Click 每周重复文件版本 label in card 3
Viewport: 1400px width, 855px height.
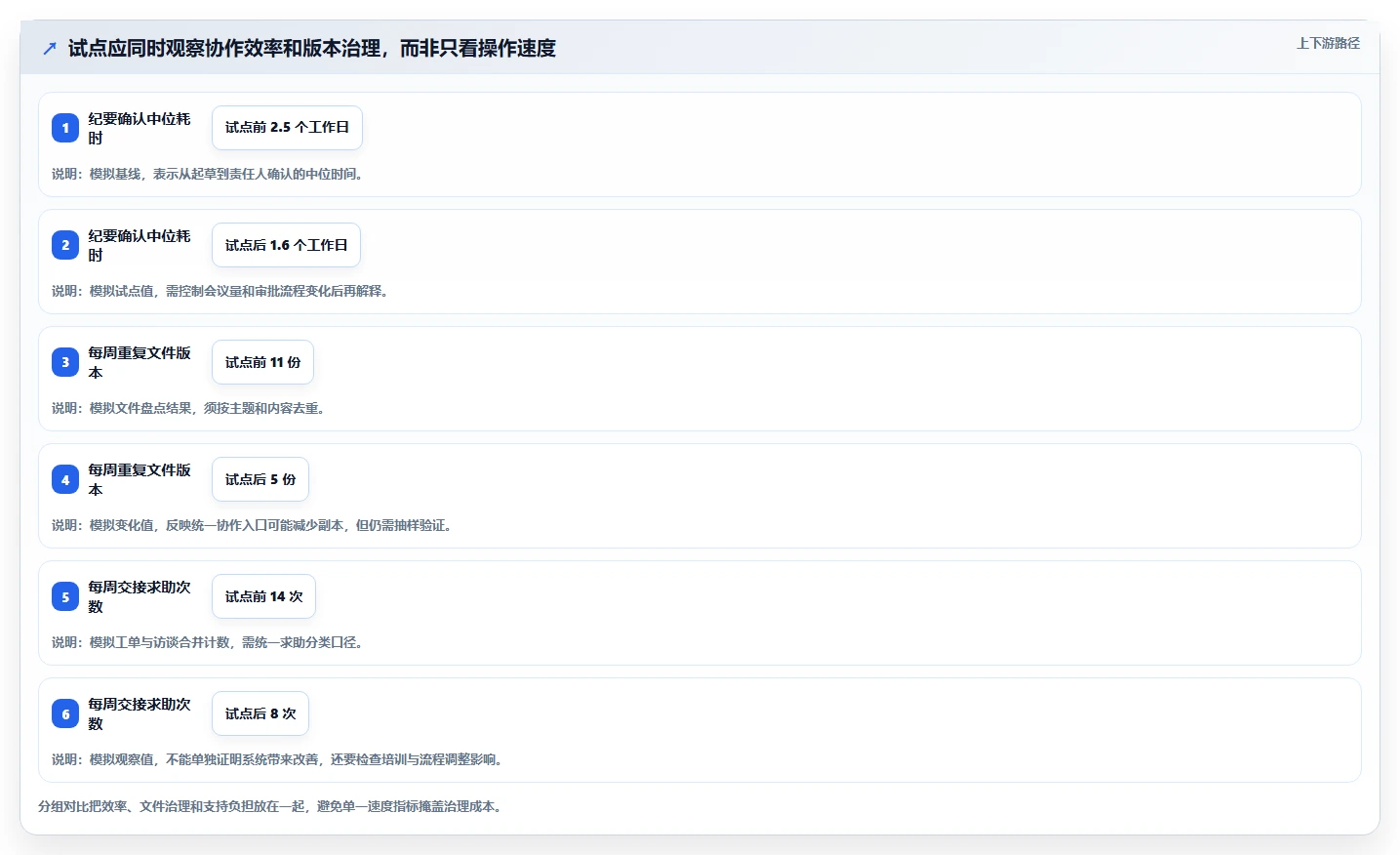140,362
